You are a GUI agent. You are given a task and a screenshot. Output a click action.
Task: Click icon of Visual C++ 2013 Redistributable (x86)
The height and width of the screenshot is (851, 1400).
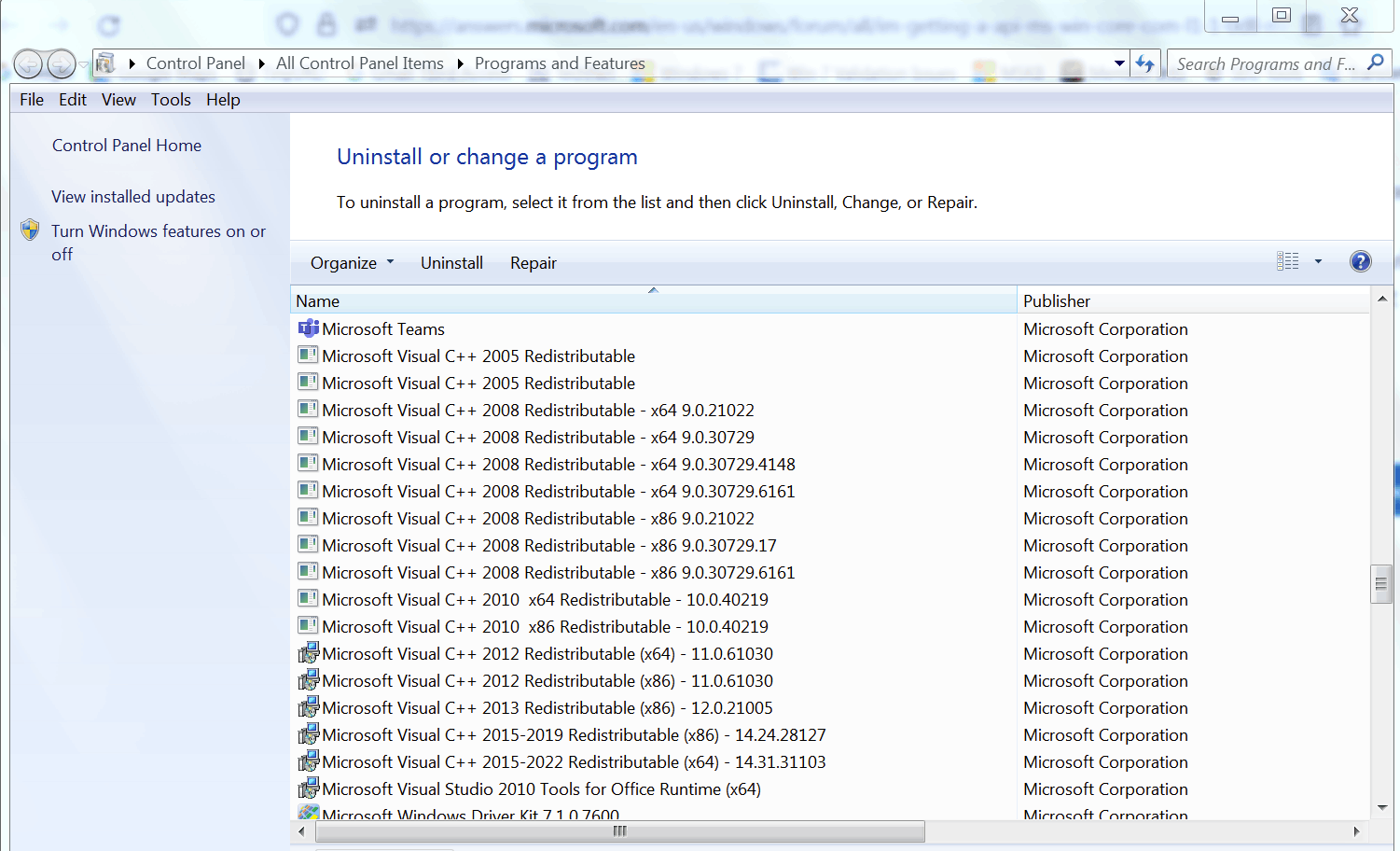(x=309, y=707)
